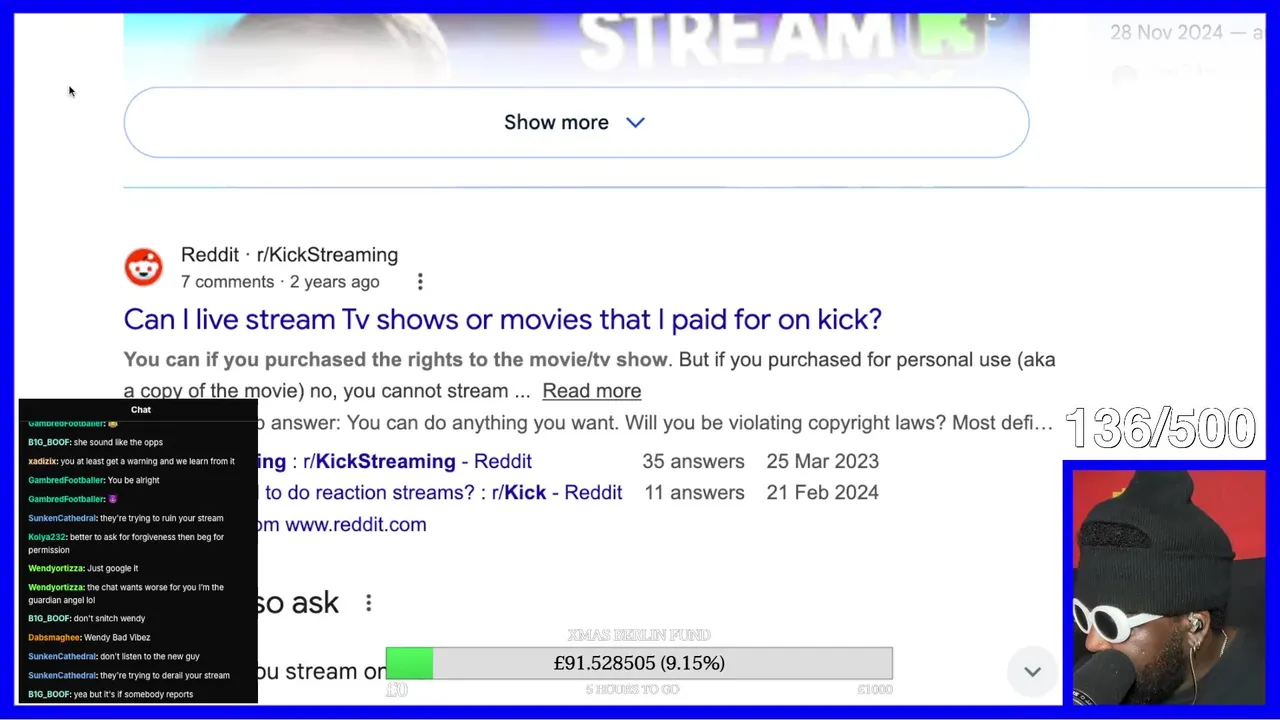1280x720 pixels.
Task: Click '11 answers' text
Action: click(693, 492)
